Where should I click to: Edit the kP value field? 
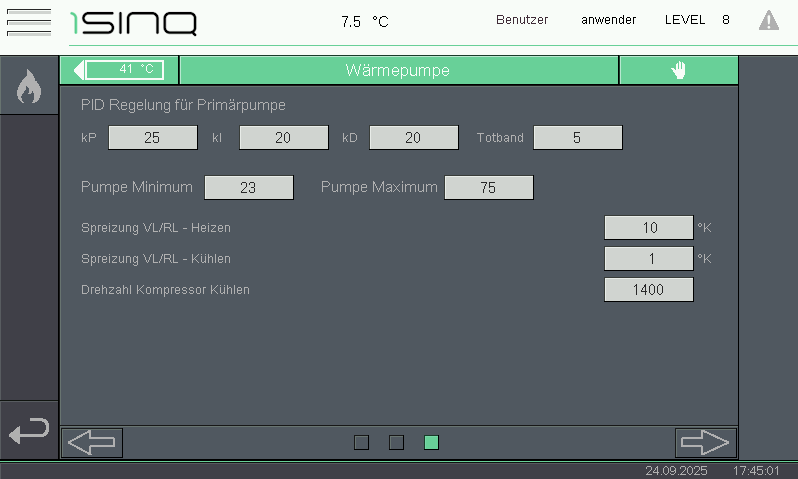pos(152,138)
